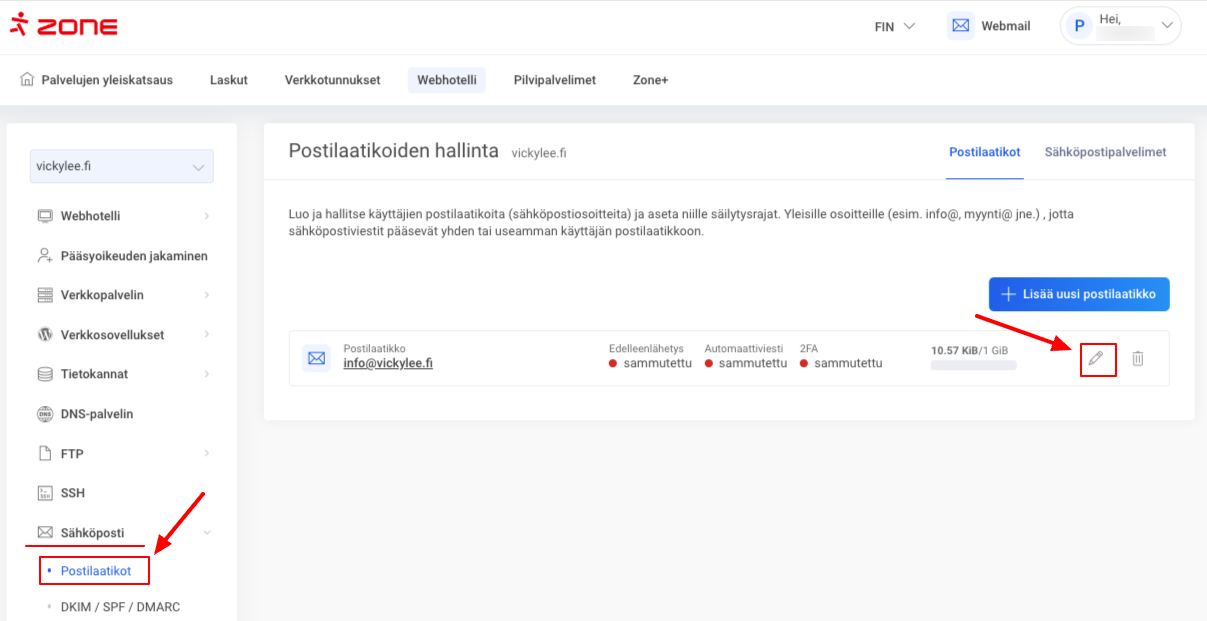This screenshot has width=1207, height=621.
Task: Go to Pilvipalvelimet in the top navigation
Action: point(554,80)
